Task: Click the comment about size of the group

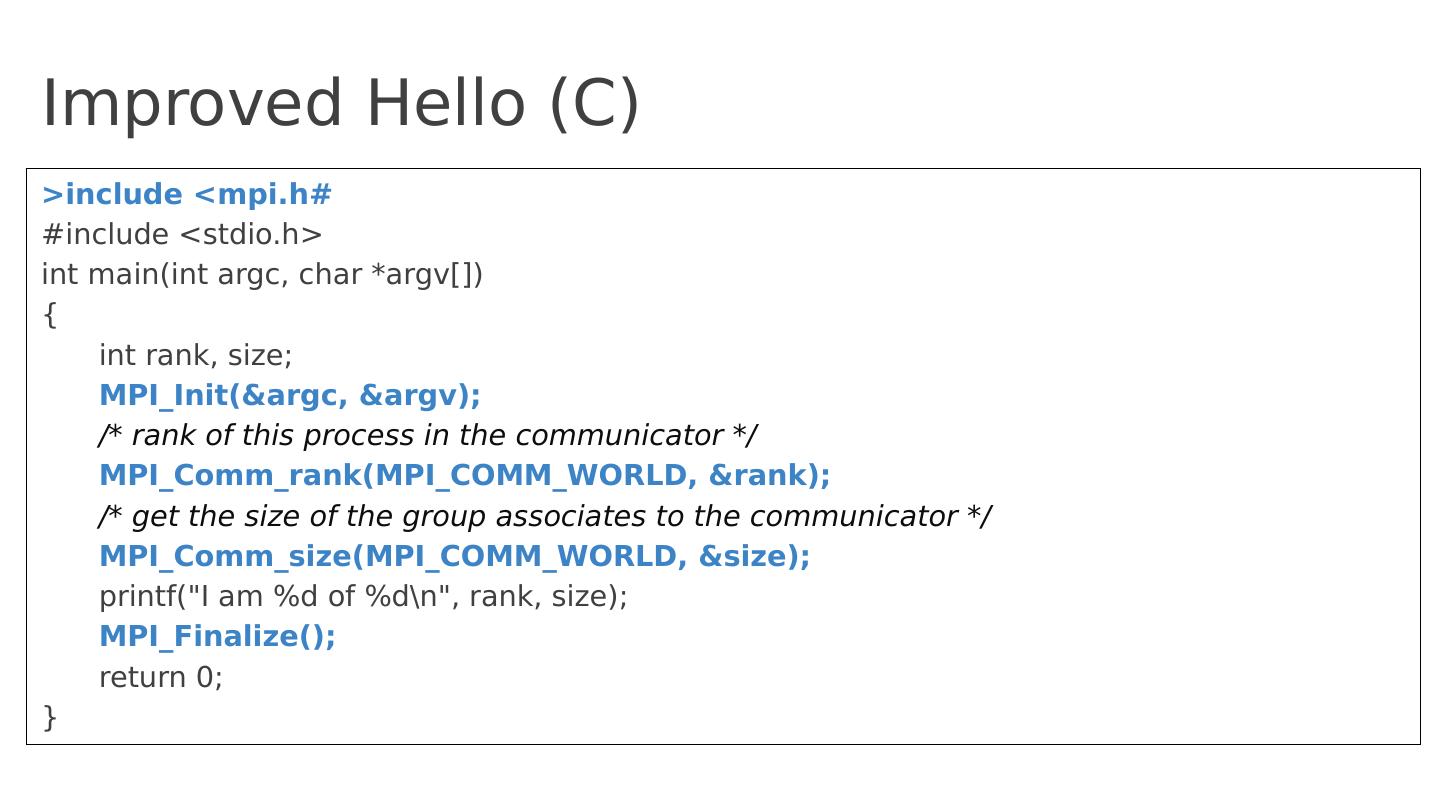Action: pos(544,516)
